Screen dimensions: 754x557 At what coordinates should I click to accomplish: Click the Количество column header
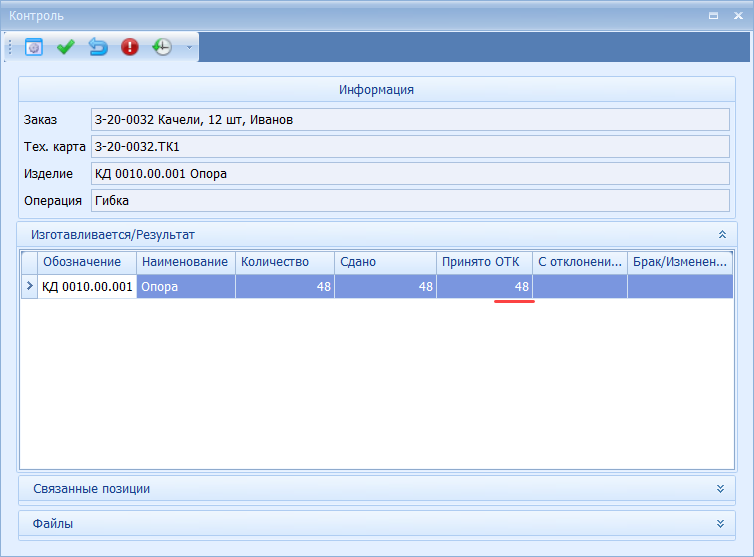[x=284, y=262]
